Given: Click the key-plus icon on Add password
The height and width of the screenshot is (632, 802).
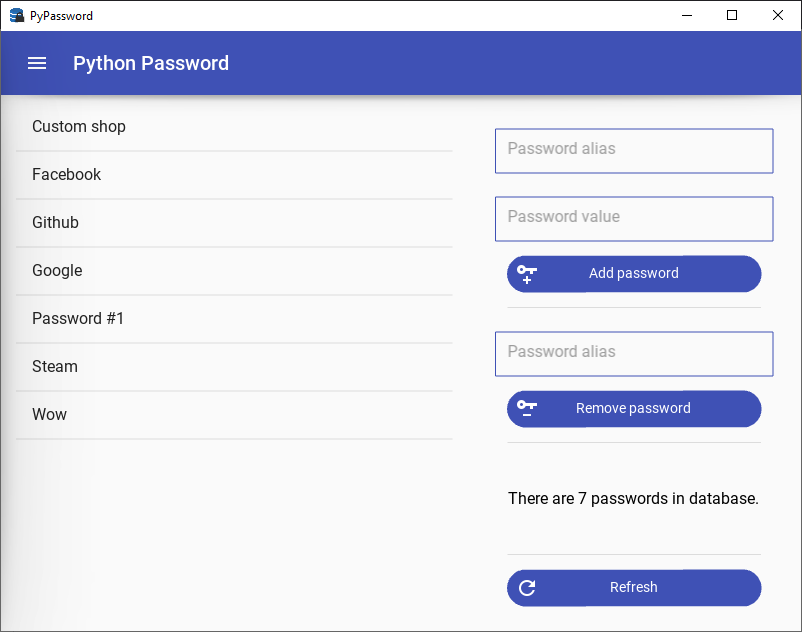Looking at the screenshot, I should (527, 273).
